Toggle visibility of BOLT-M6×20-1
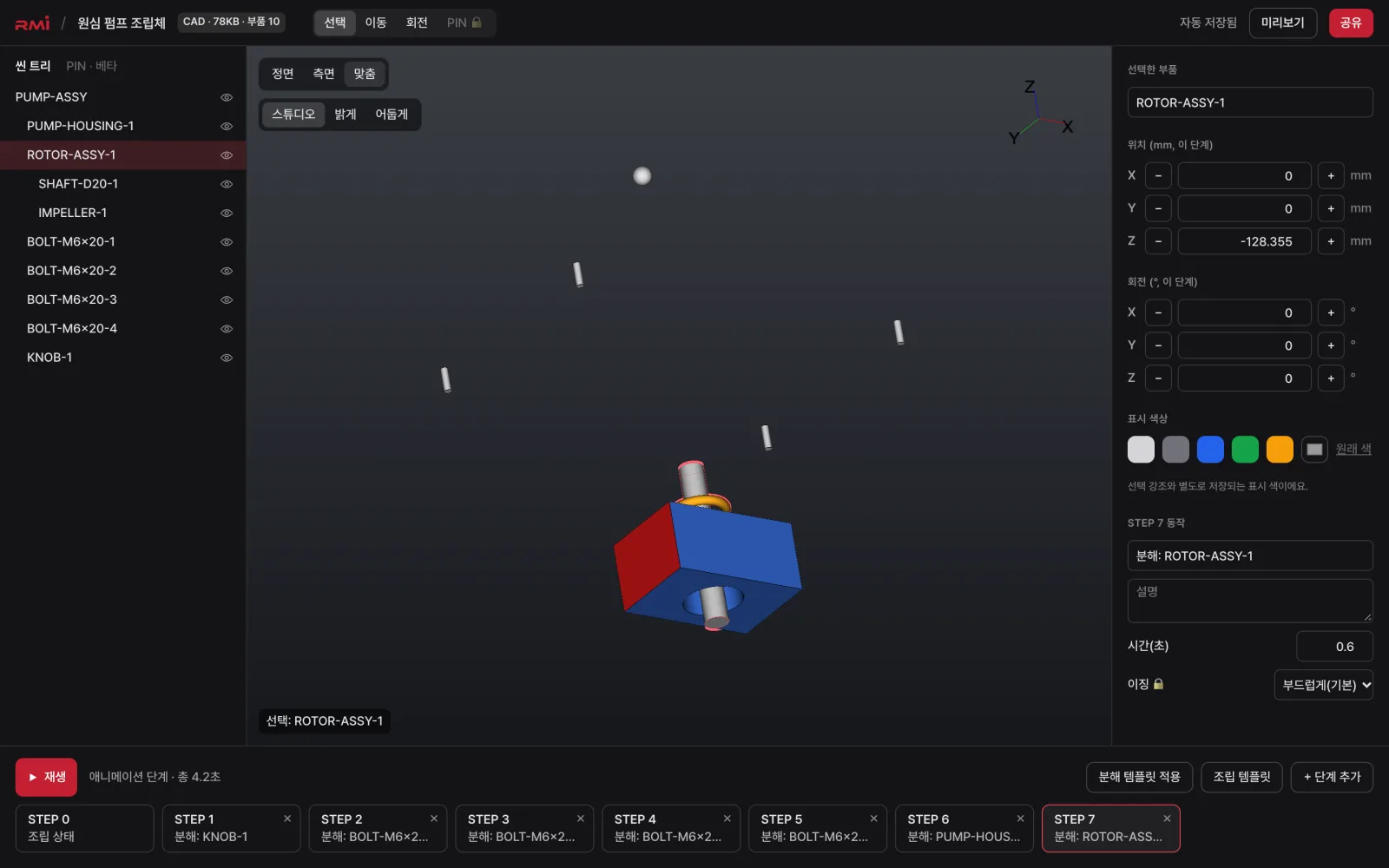This screenshot has width=1389, height=868. (x=227, y=242)
